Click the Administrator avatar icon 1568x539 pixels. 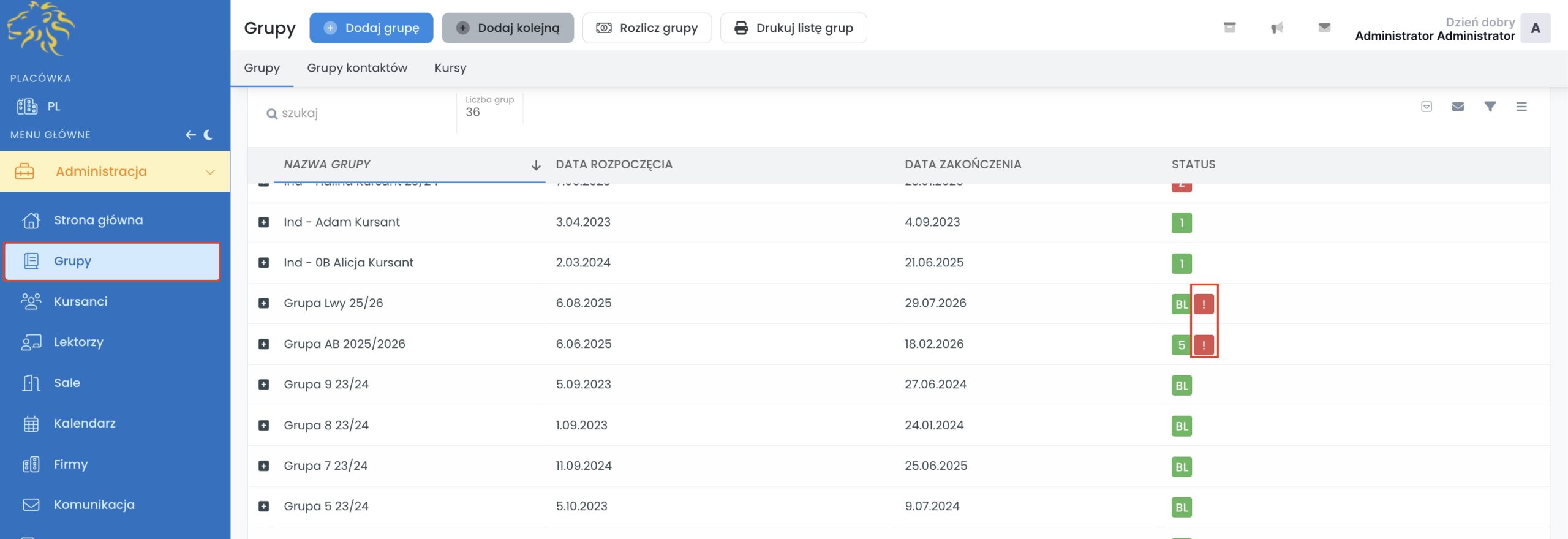(1535, 28)
